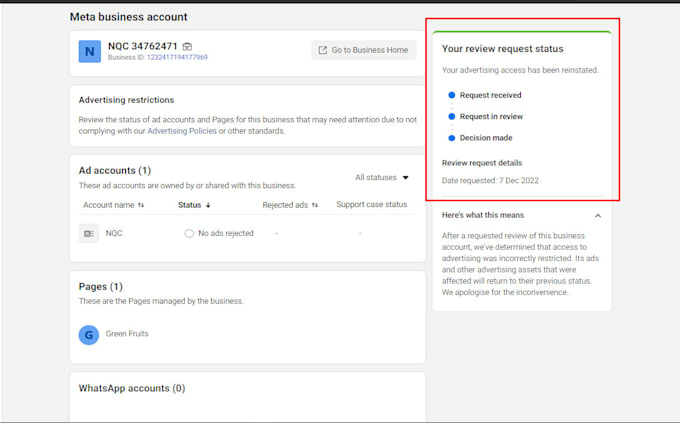Collapse the Here's what this means section
This screenshot has height=423, width=680.
598,216
